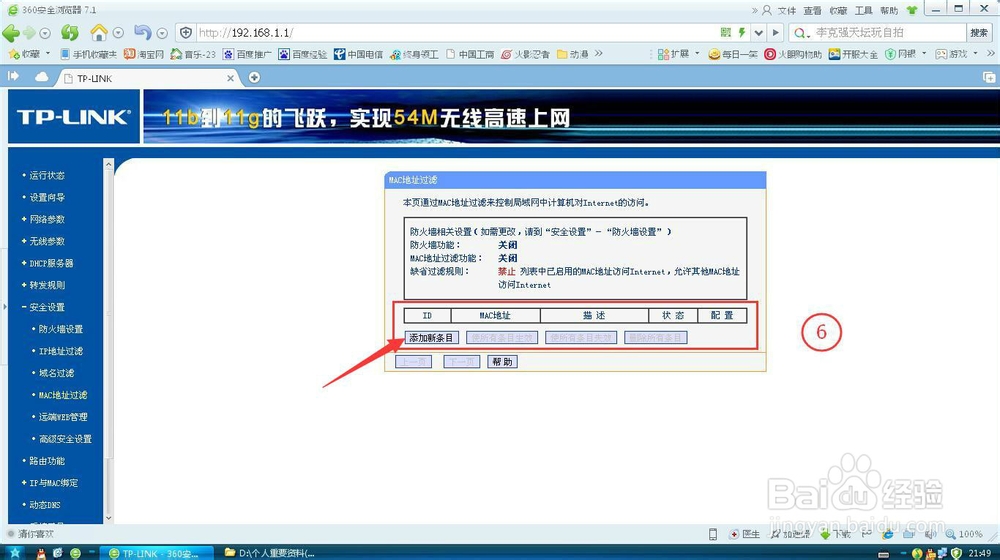The image size is (1000, 560).
Task: Open the 音乐-23 bookmark
Action: [193, 54]
